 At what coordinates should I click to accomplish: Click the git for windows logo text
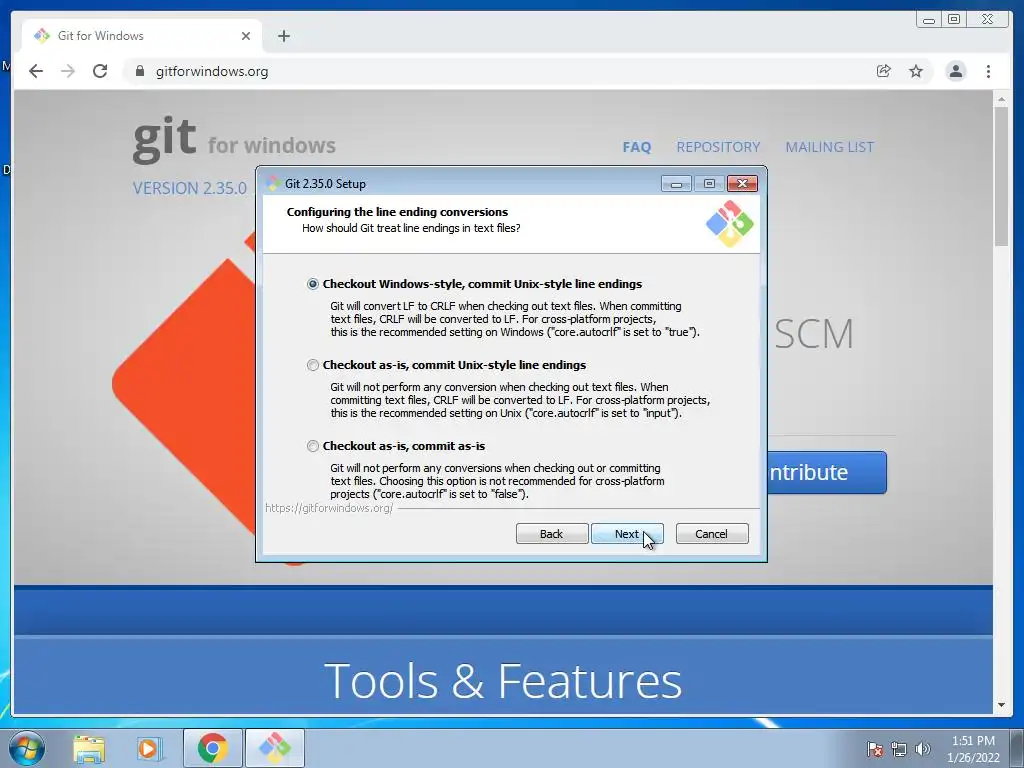[234, 140]
